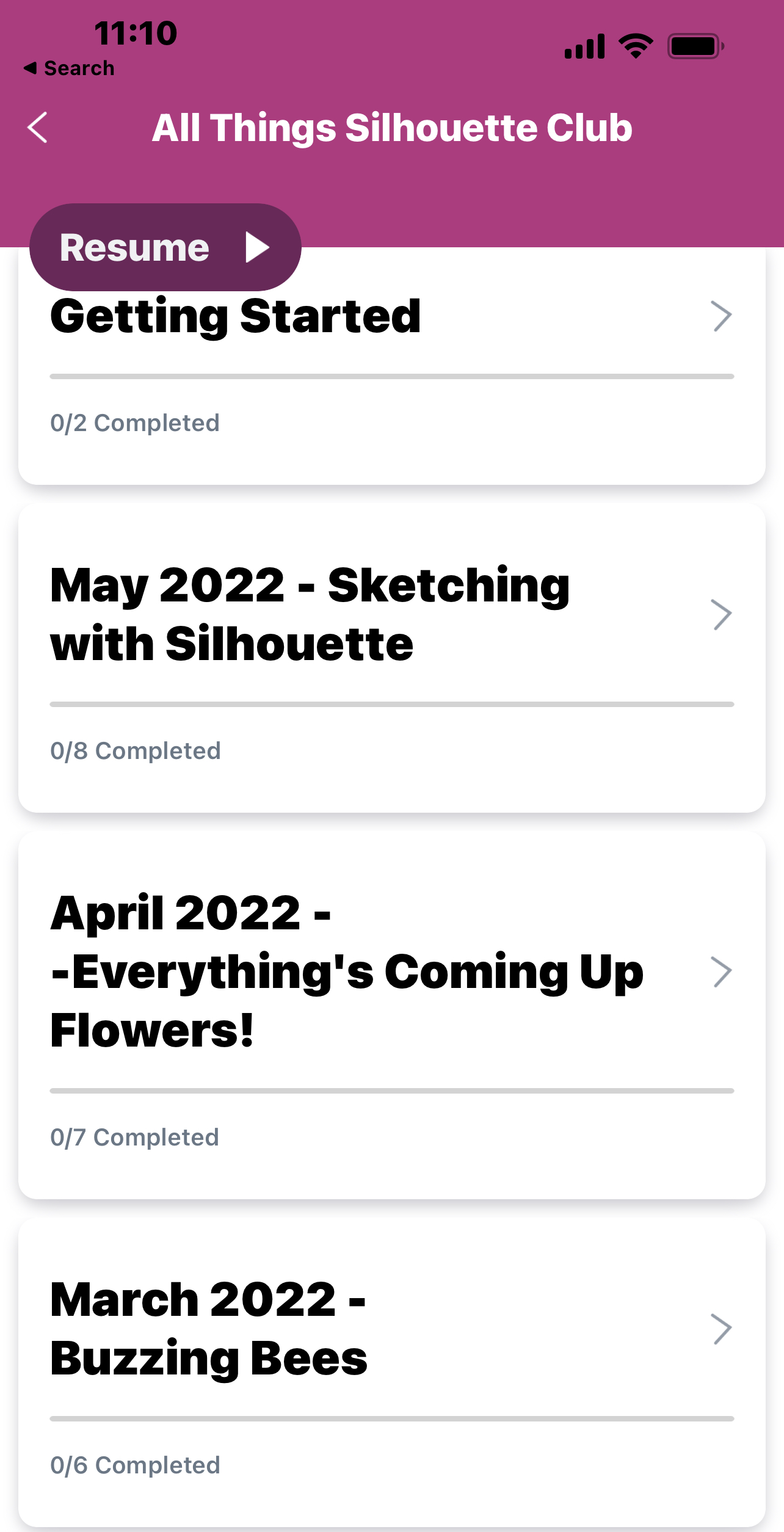Tap the Wi-Fi status icon
784x1532 pixels.
point(636,46)
